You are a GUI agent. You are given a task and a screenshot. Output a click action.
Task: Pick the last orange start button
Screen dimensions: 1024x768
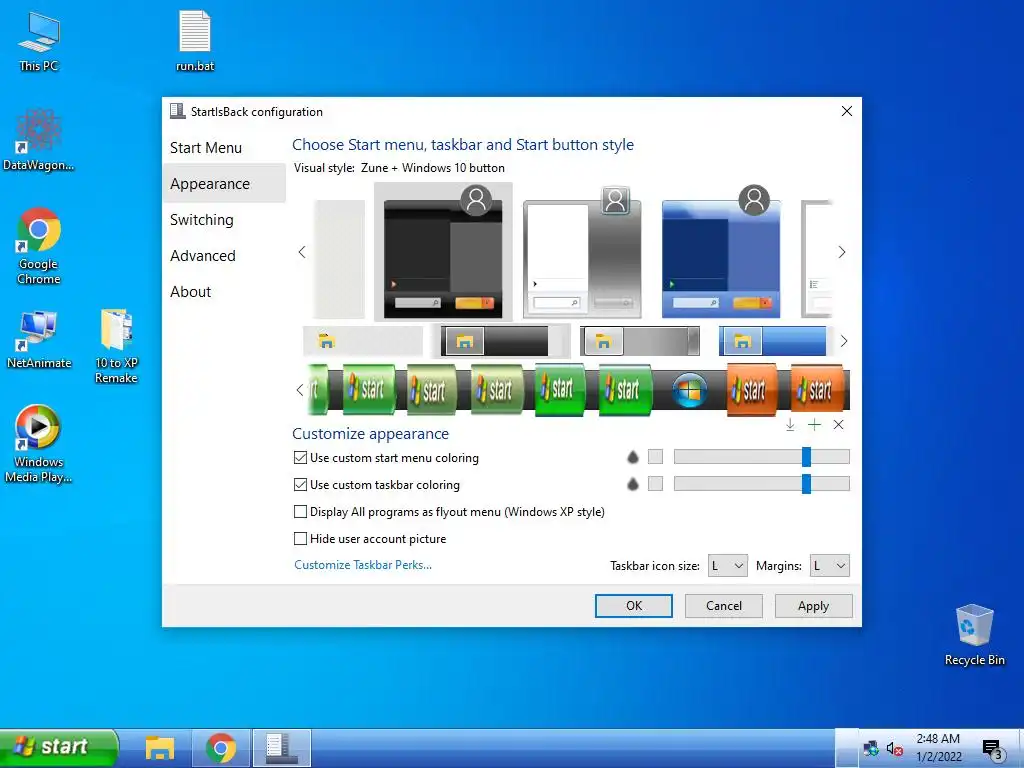click(816, 390)
